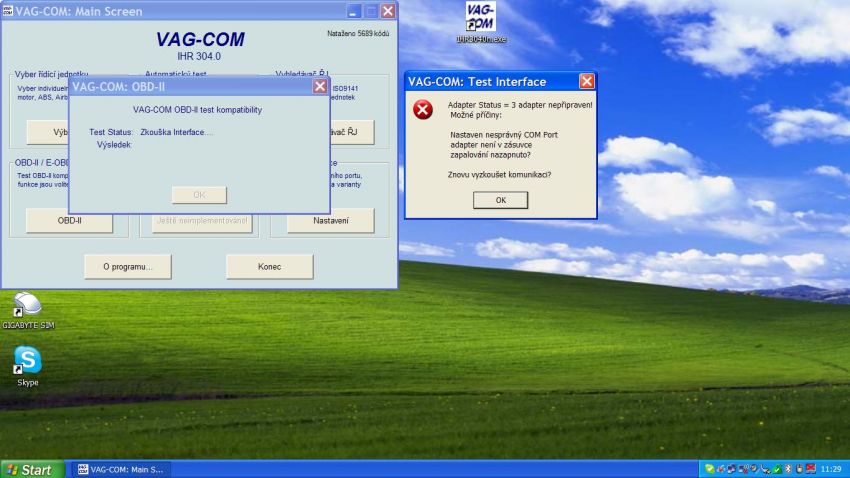Click 'Znovu vyzkoušet komunikaci?' question text
Screen dimensions: 850x478
tap(499, 175)
